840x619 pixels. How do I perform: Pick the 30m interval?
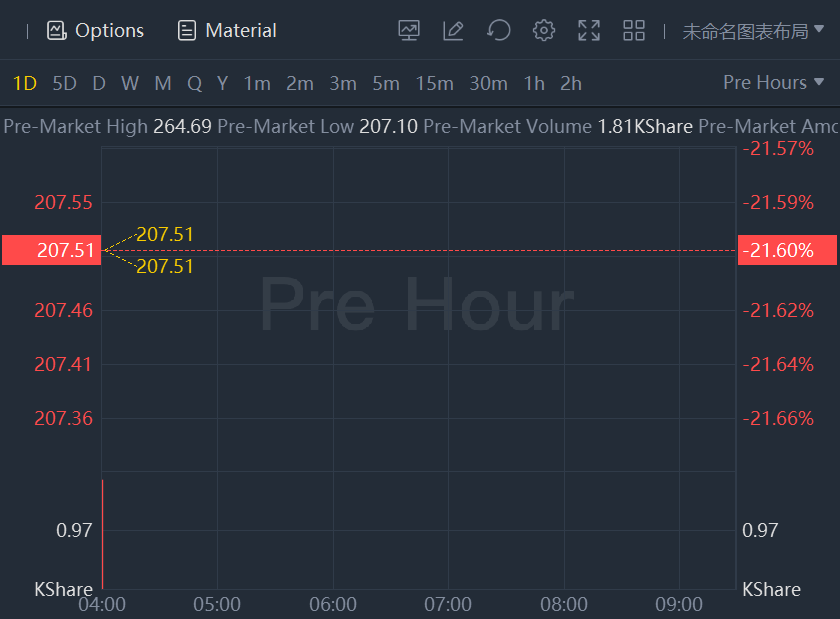pos(488,83)
